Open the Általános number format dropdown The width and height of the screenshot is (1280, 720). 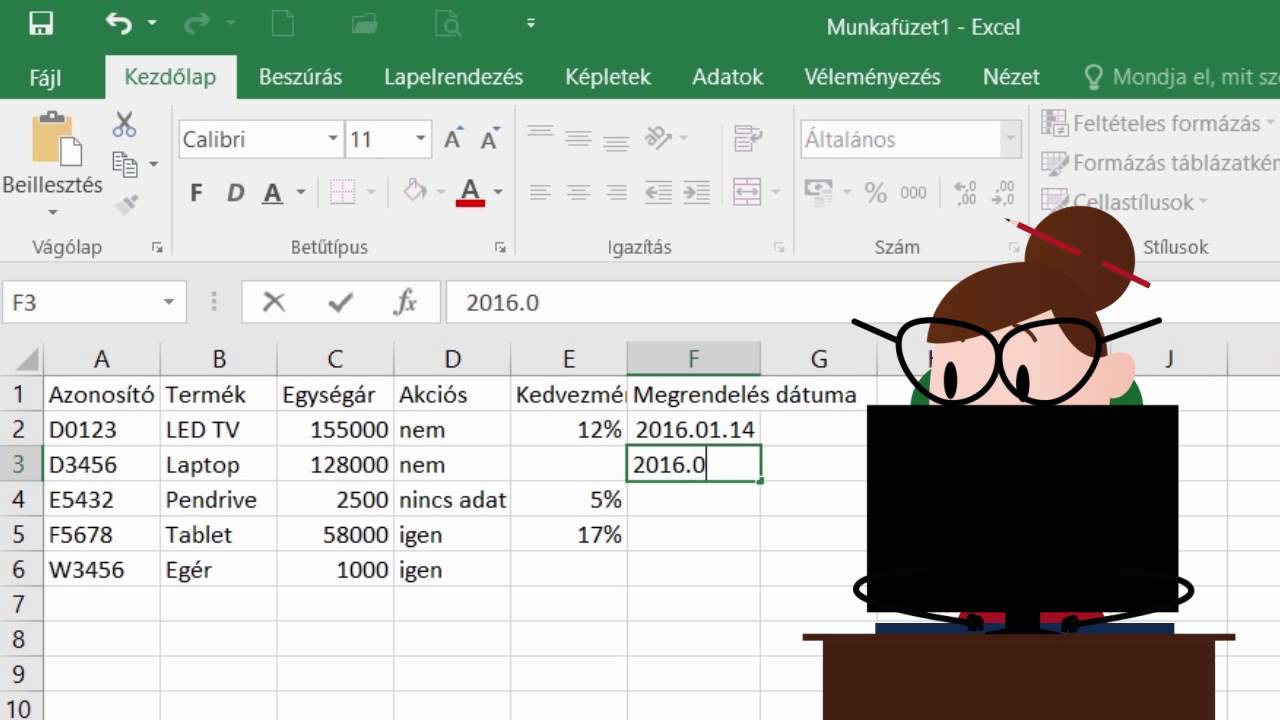tap(1009, 139)
